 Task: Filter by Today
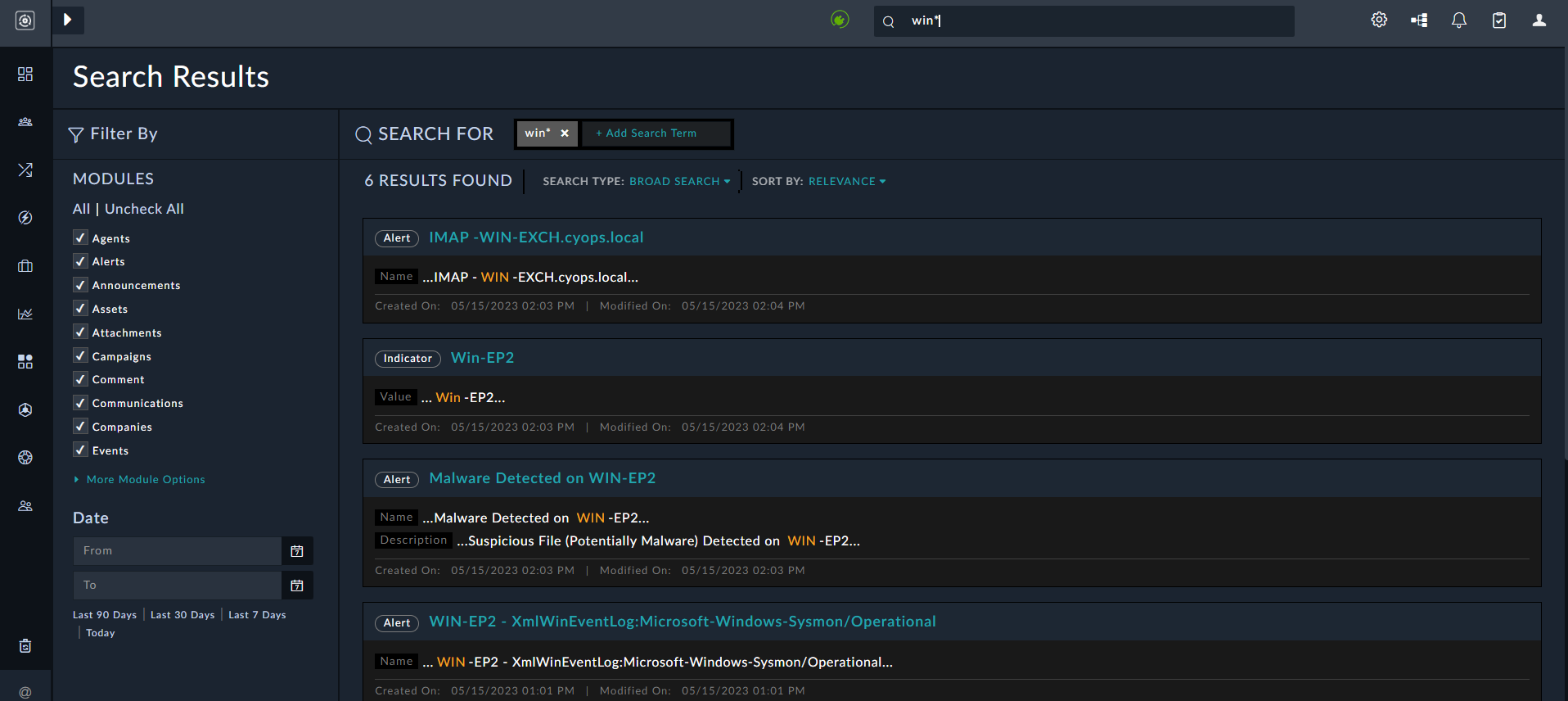pos(101,633)
